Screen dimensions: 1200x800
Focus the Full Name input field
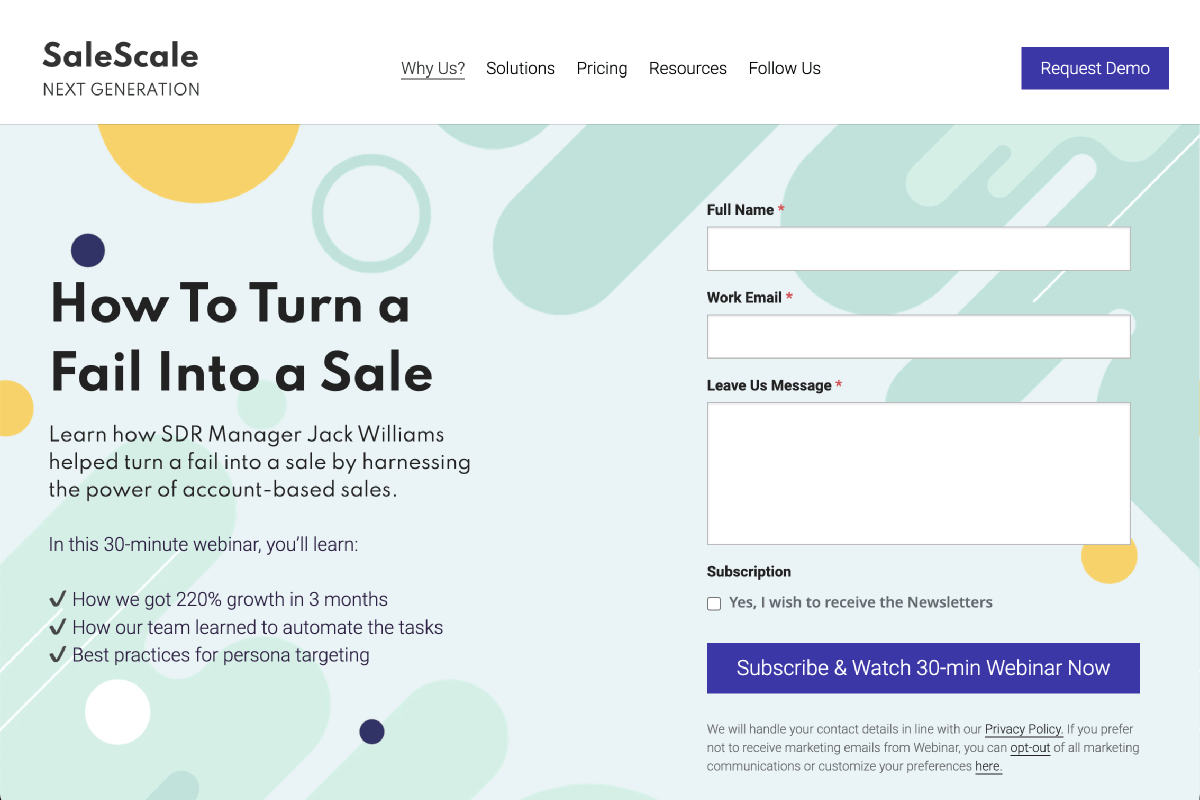click(x=918, y=249)
